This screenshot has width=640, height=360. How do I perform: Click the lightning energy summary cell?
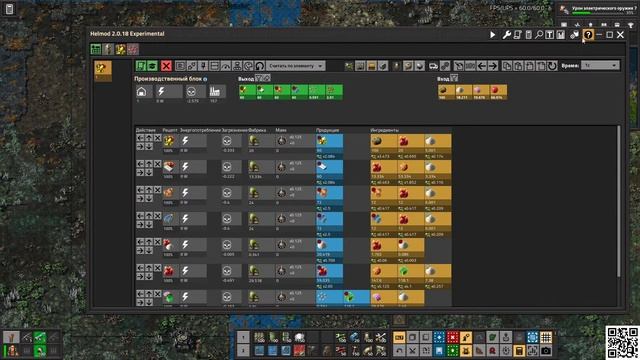[169, 91]
